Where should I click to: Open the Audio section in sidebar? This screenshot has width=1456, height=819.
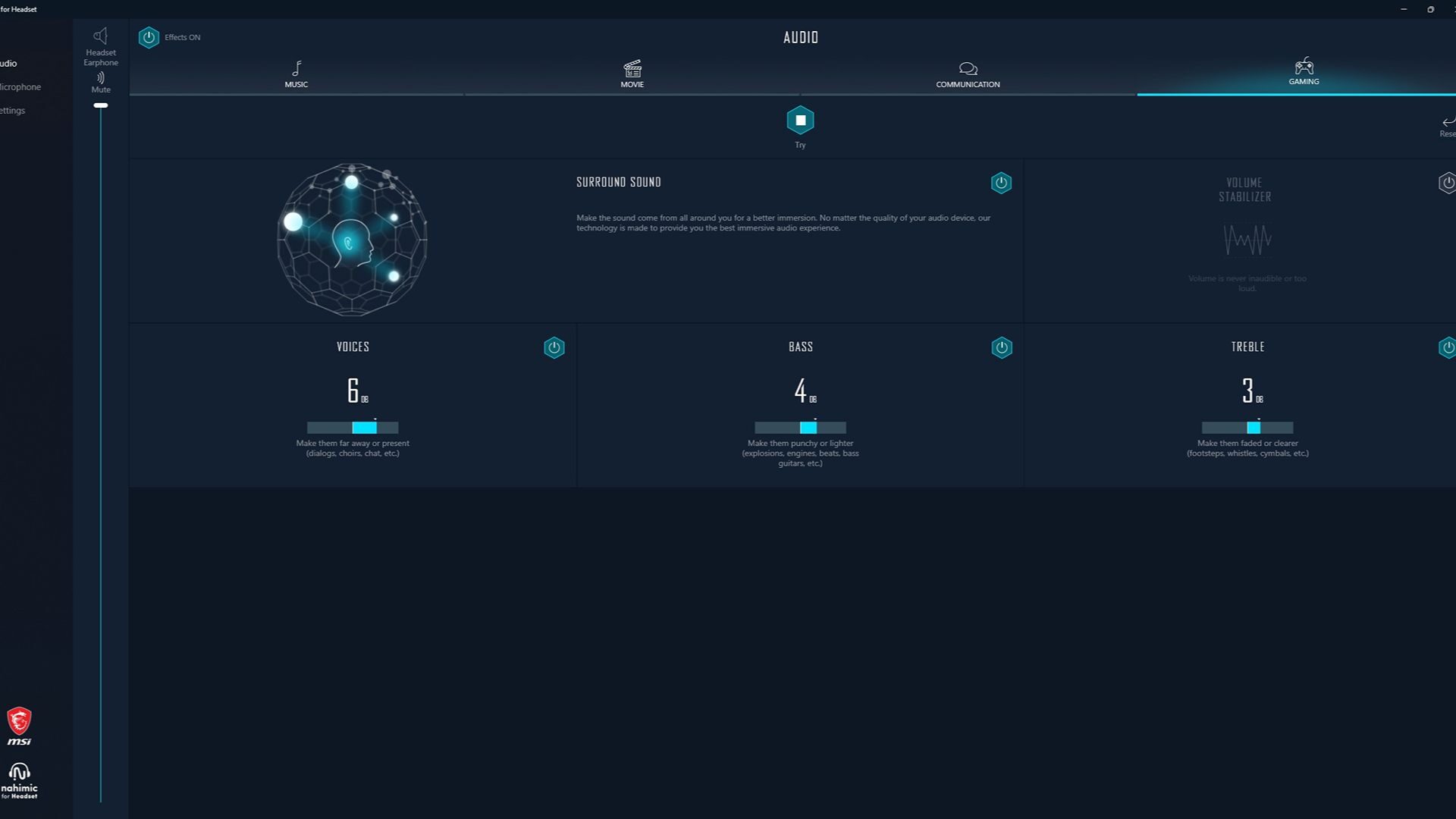click(8, 64)
